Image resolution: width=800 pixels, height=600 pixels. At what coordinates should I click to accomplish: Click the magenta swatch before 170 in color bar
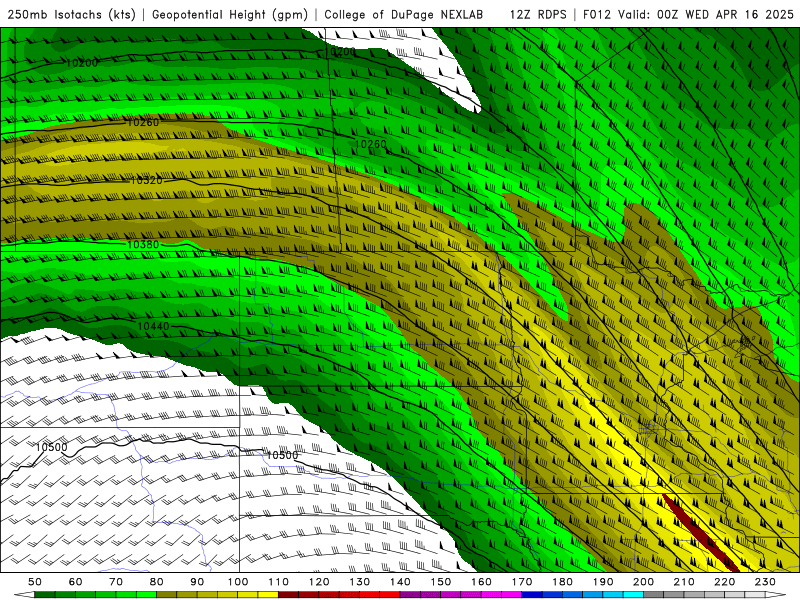coord(511,594)
